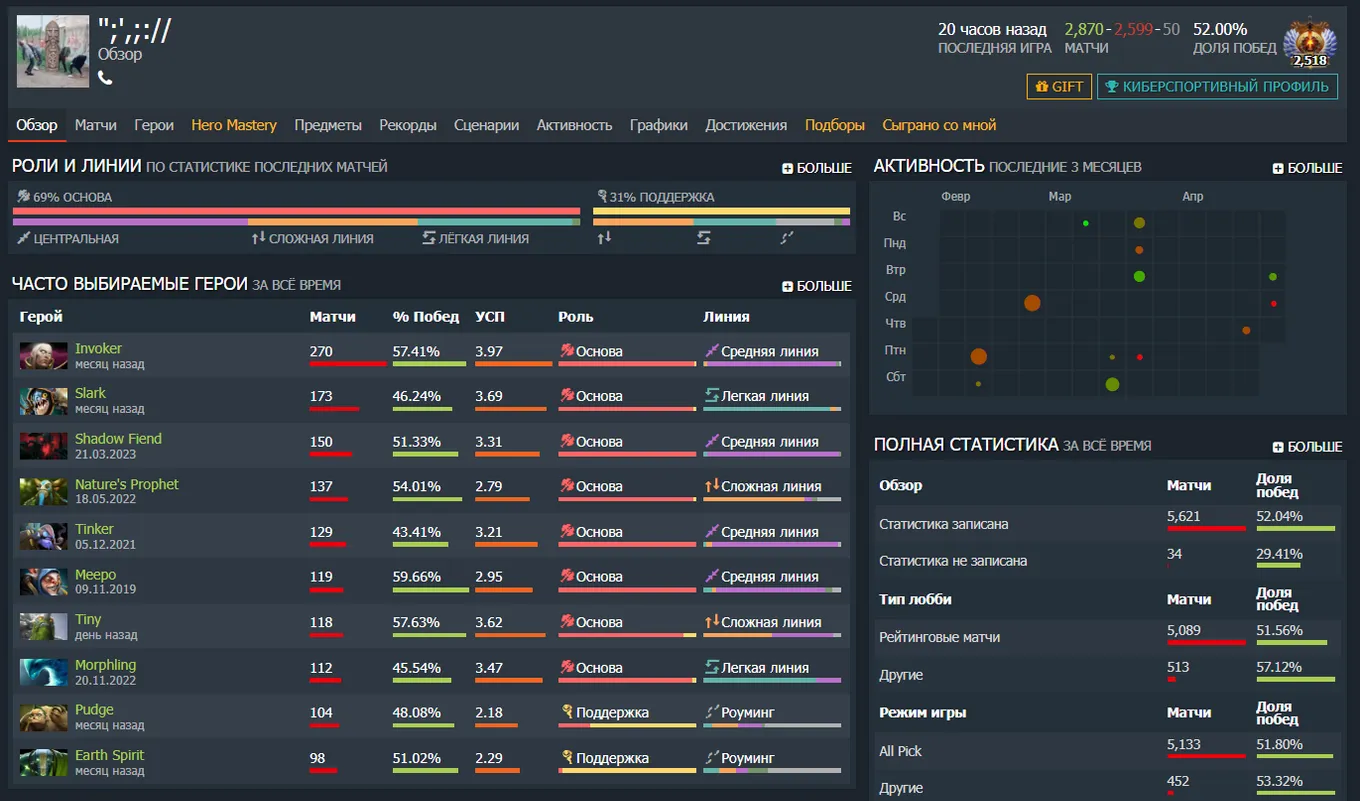This screenshot has height=801, width=1360.
Task: Click the Pudge hero portrait
Action: point(44,717)
